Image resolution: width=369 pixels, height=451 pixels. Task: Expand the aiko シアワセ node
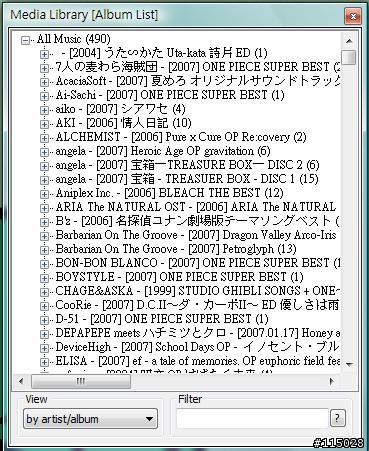(x=44, y=111)
